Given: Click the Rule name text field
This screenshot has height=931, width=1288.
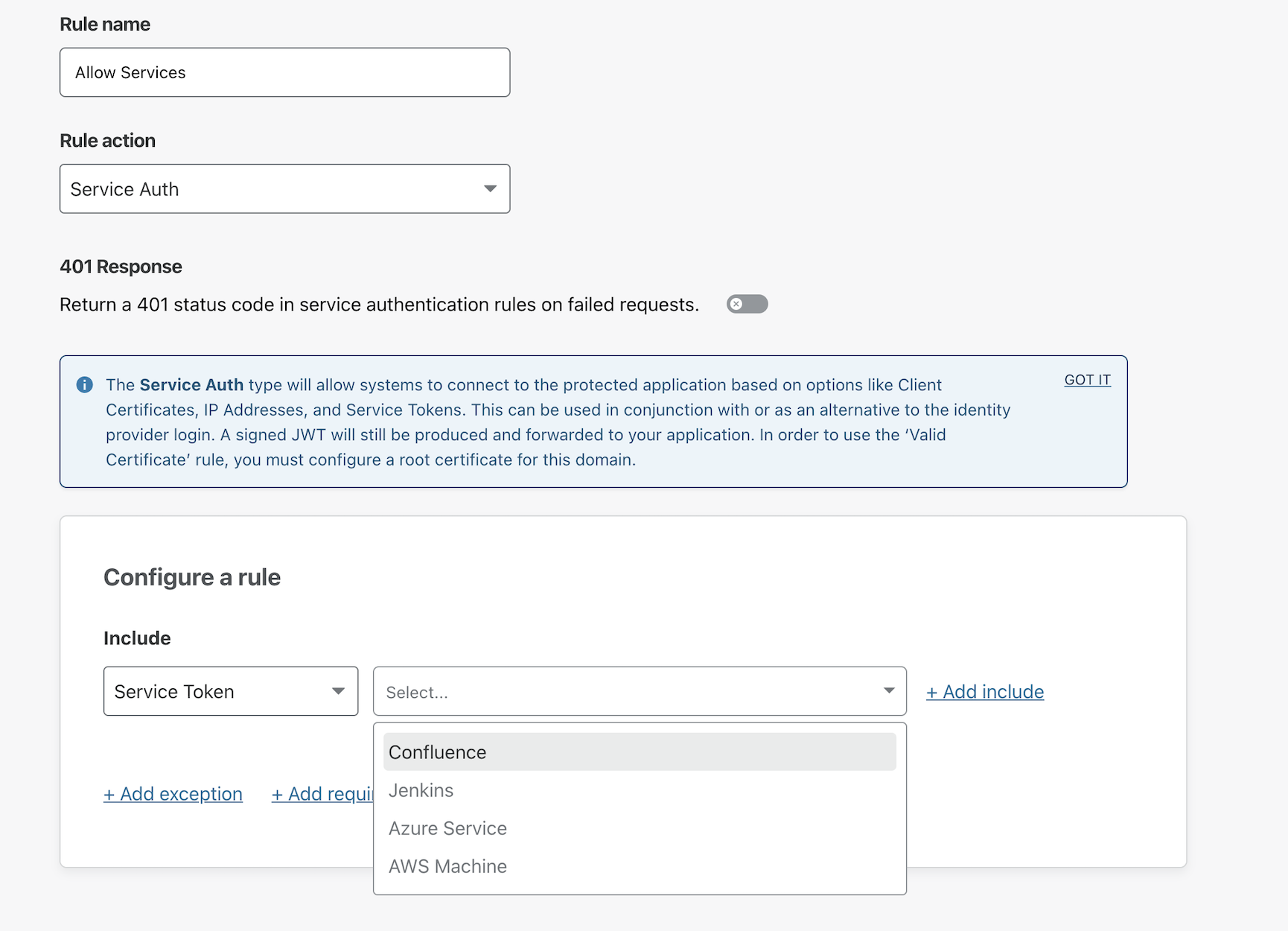Looking at the screenshot, I should [284, 72].
